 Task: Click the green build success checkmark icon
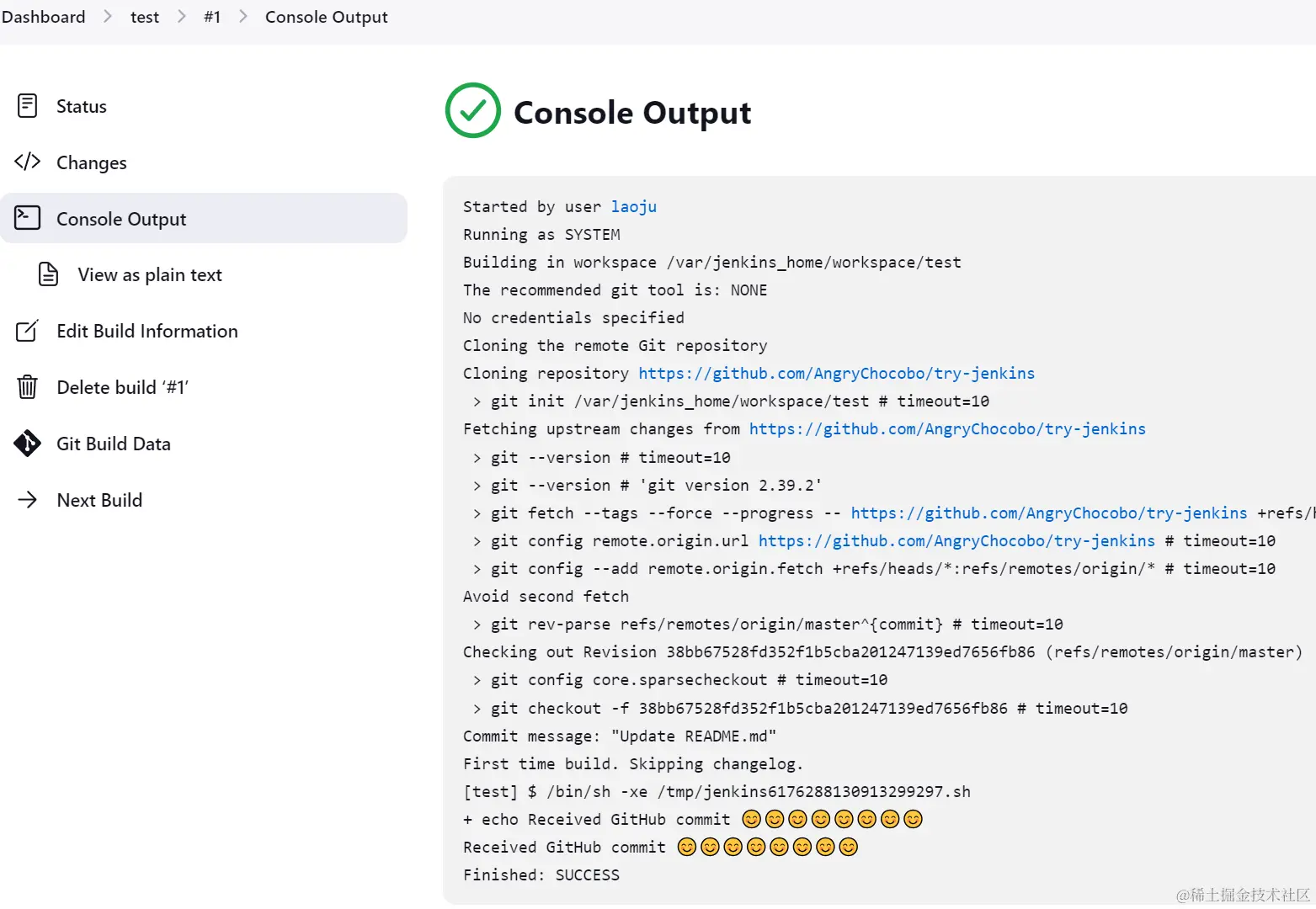click(x=473, y=110)
